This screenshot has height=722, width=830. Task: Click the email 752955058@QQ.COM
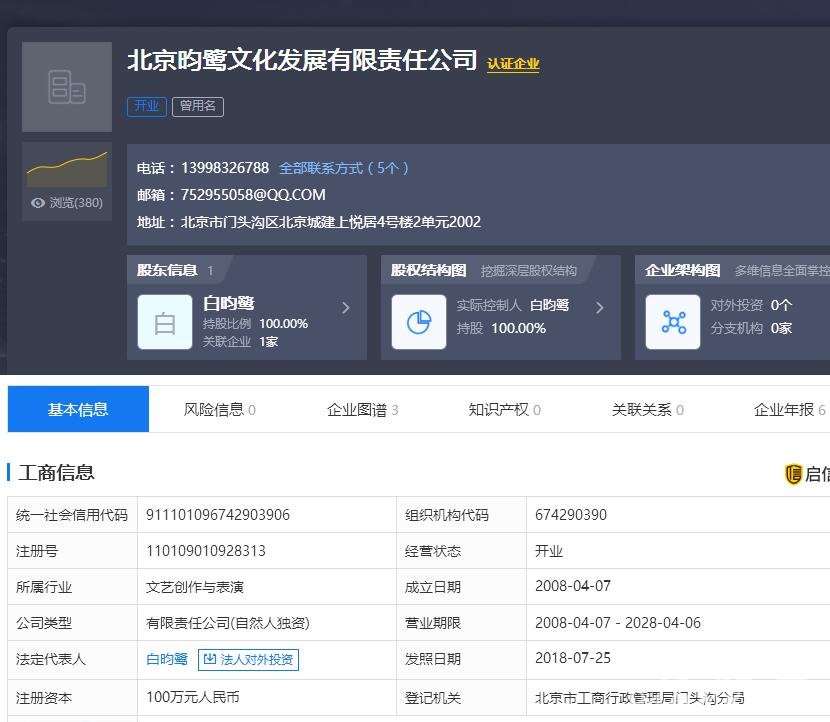click(x=253, y=195)
